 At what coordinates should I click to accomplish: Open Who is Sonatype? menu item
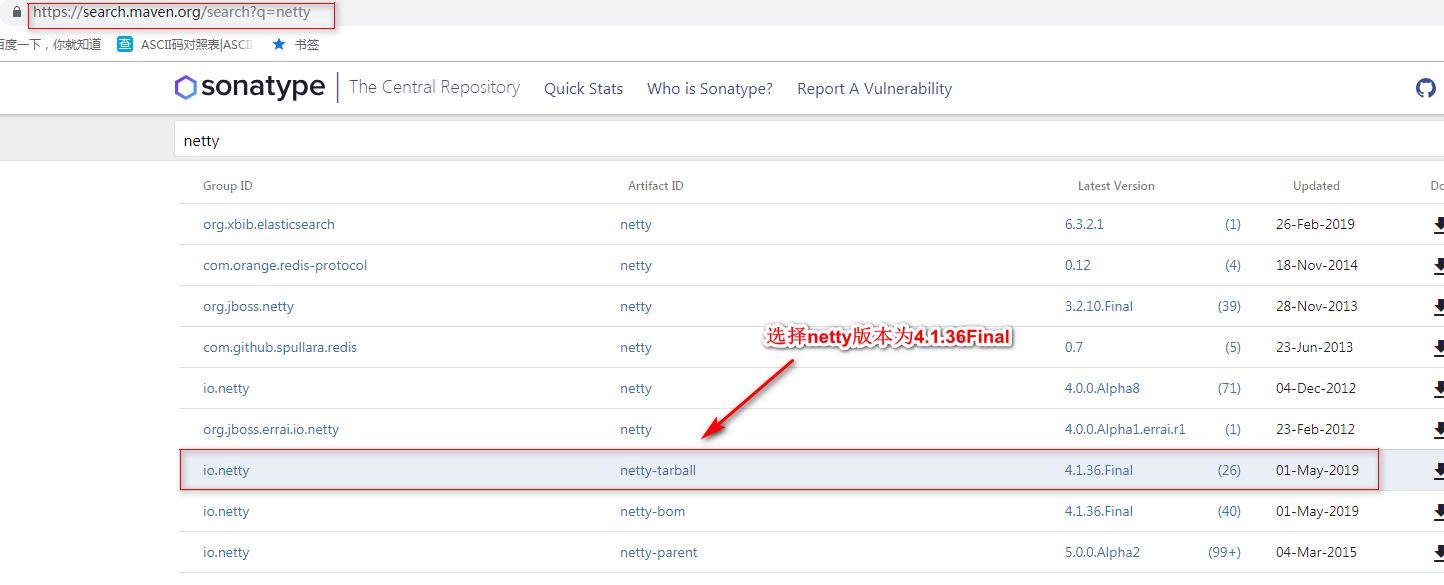point(710,88)
